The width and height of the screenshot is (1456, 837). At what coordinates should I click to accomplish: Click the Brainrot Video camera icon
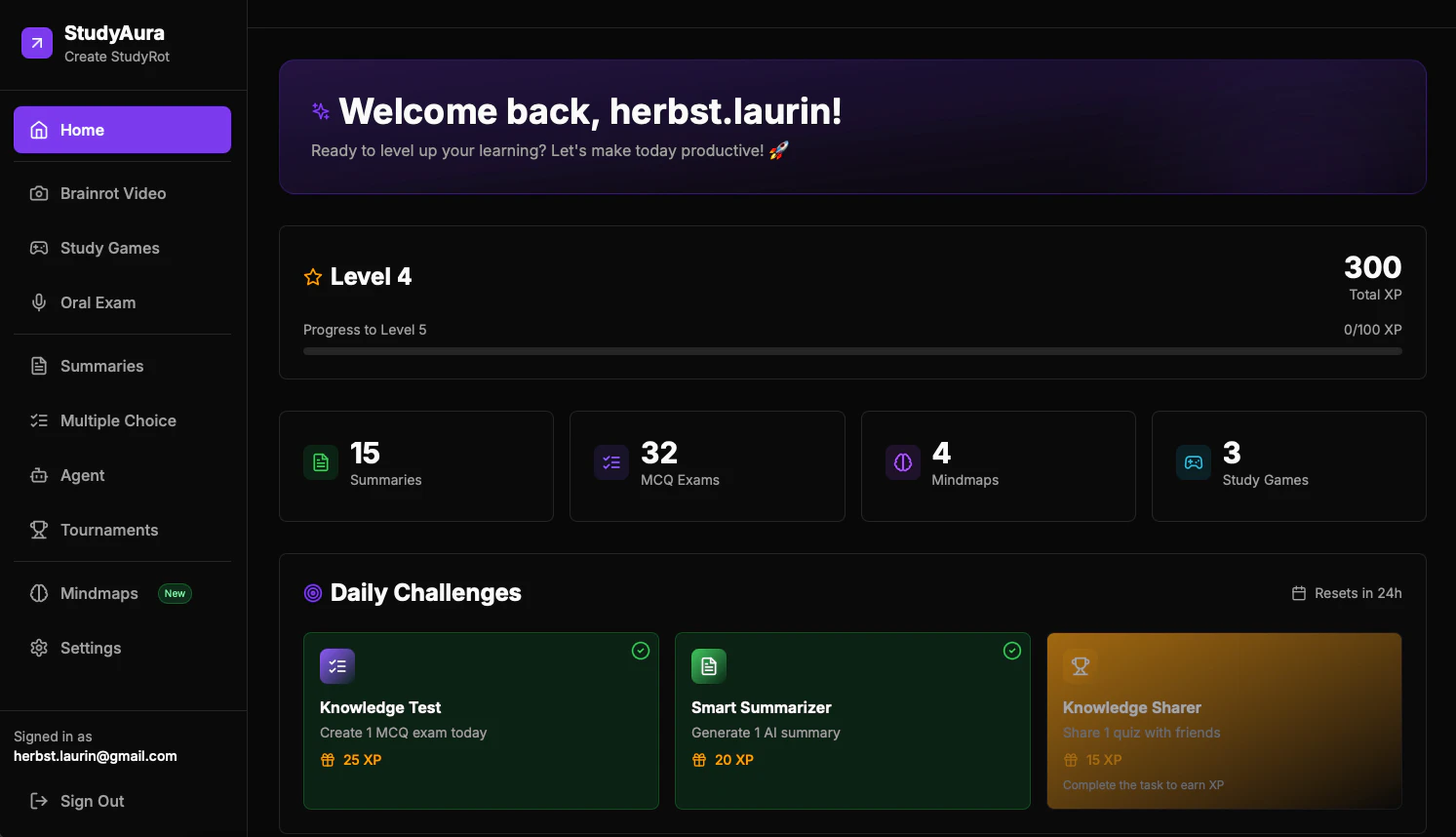(39, 193)
